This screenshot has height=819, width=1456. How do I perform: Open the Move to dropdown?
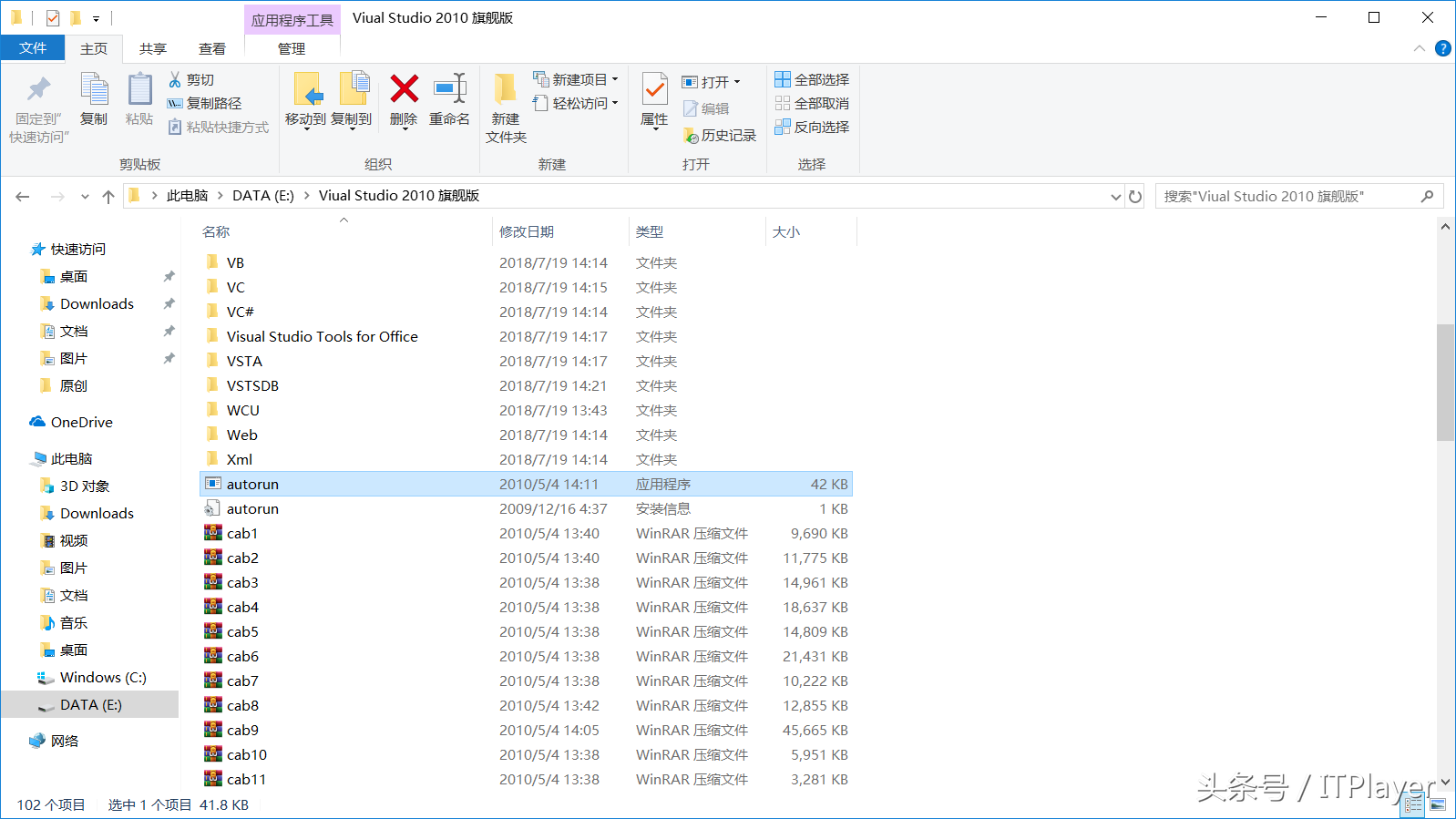(306, 128)
